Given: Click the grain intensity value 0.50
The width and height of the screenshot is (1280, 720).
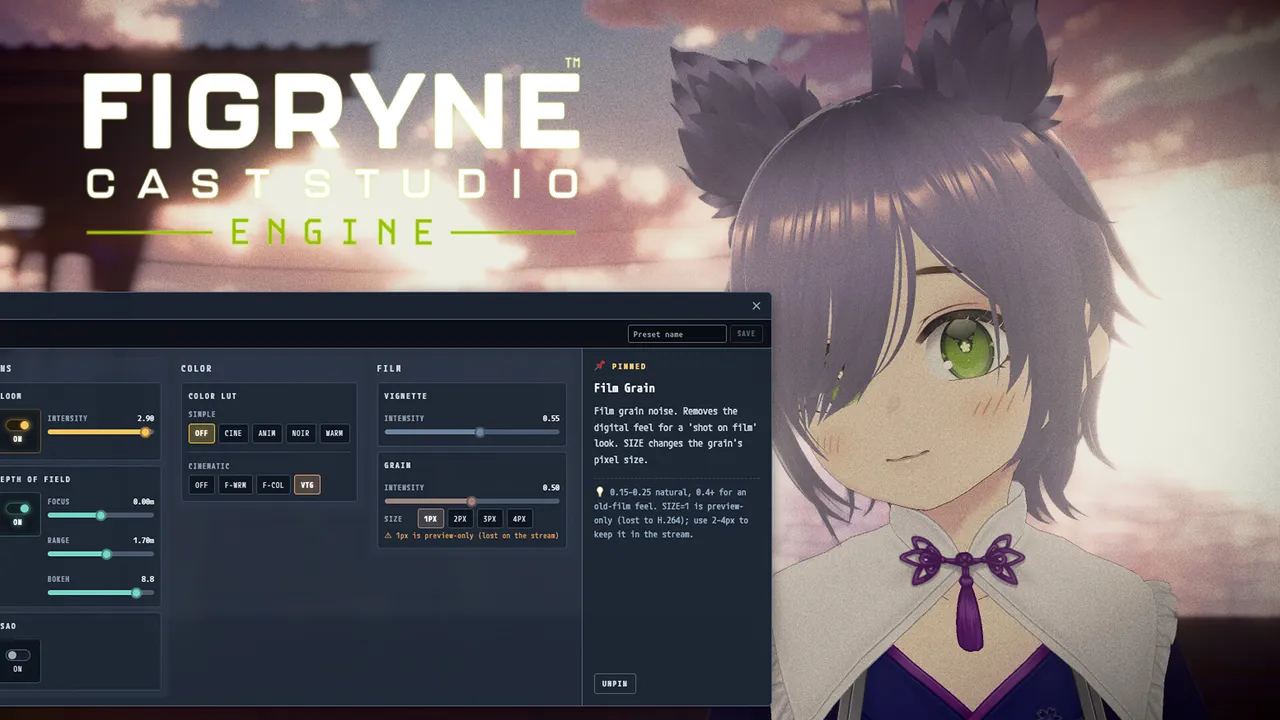Looking at the screenshot, I should [x=551, y=487].
